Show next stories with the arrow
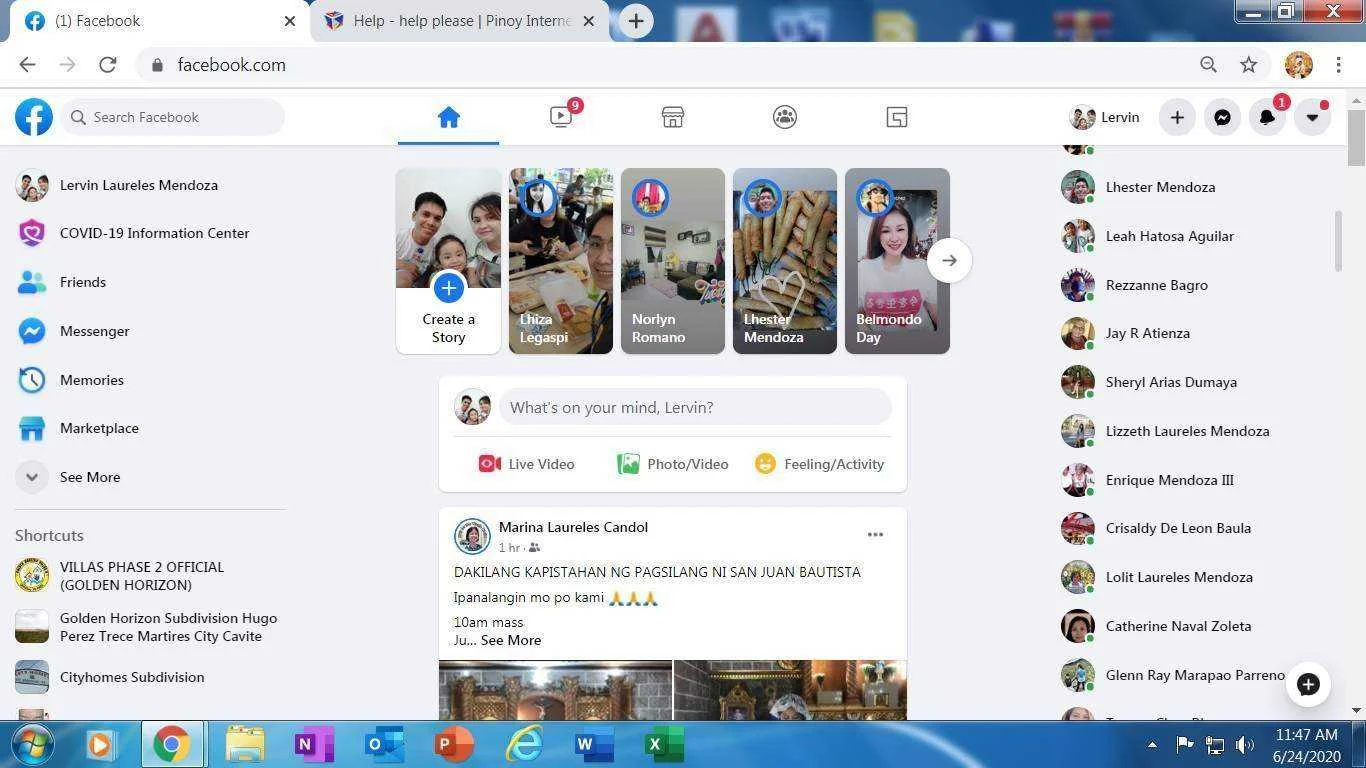The height and width of the screenshot is (768, 1366). click(x=949, y=261)
